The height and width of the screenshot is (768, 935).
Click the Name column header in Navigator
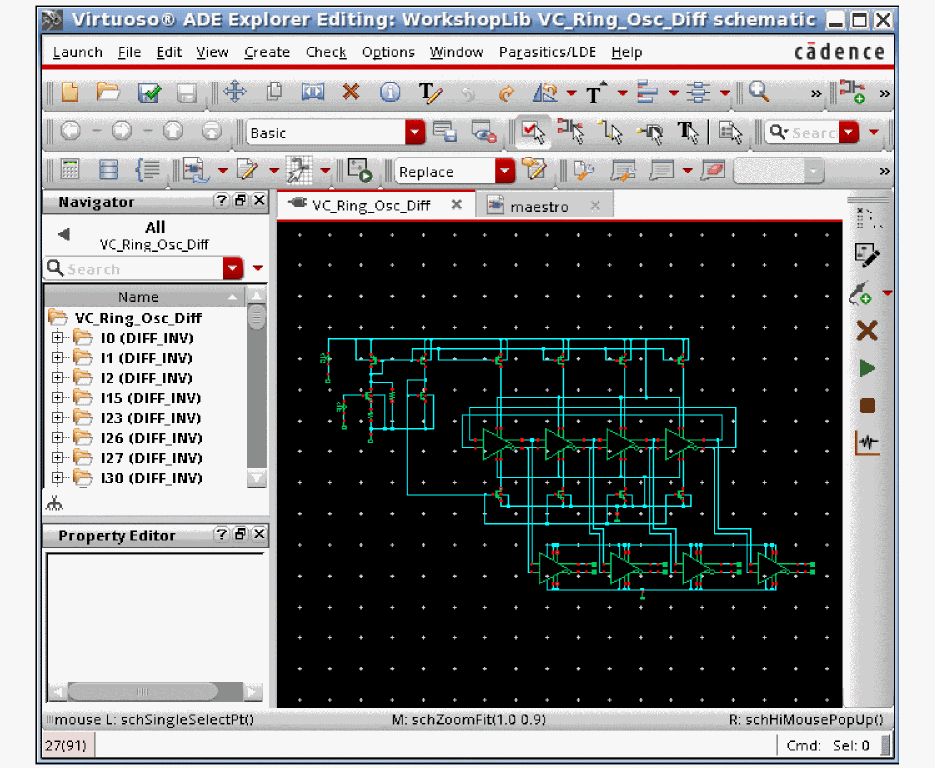point(138,297)
